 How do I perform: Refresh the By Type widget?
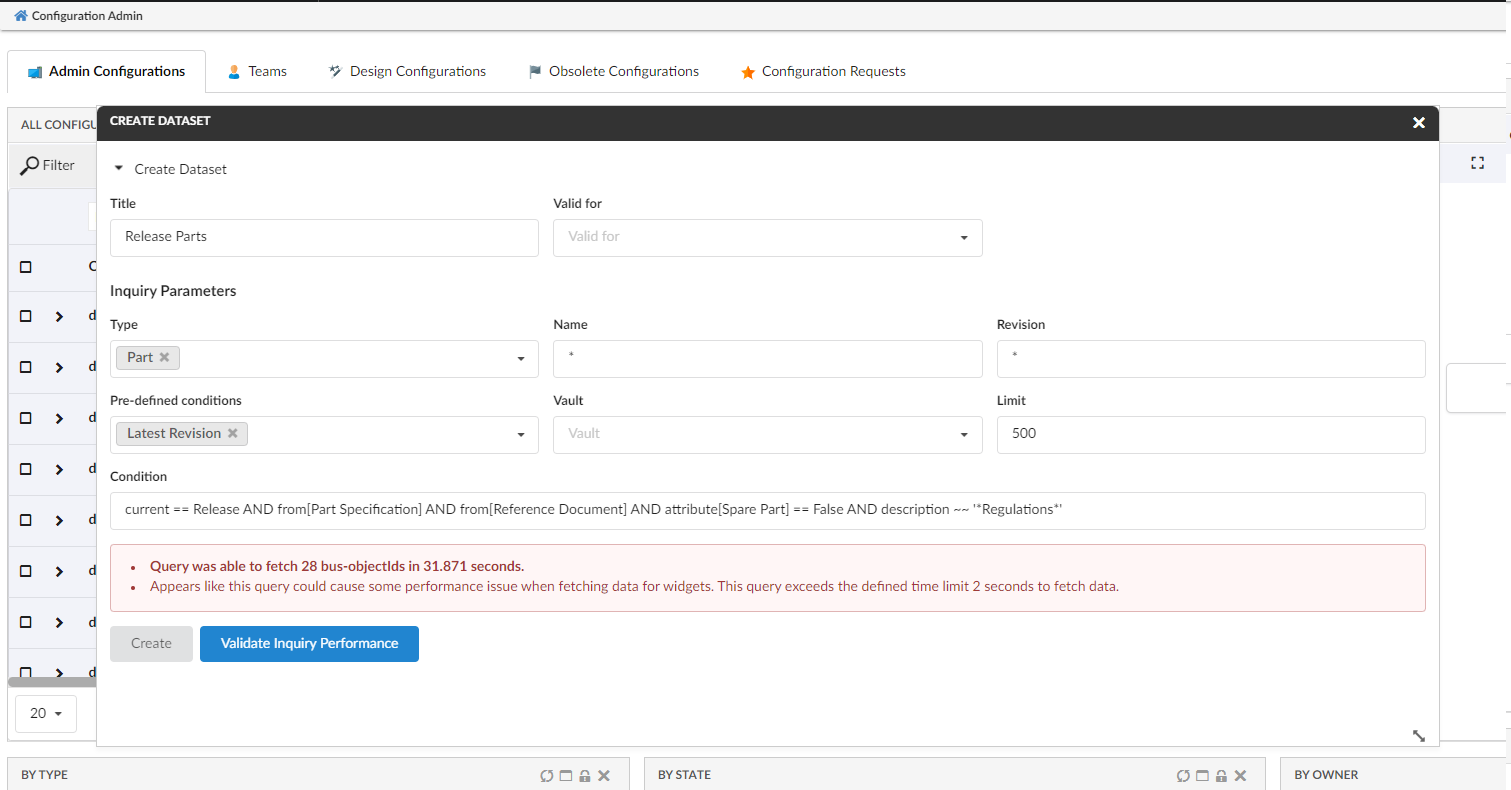(547, 775)
